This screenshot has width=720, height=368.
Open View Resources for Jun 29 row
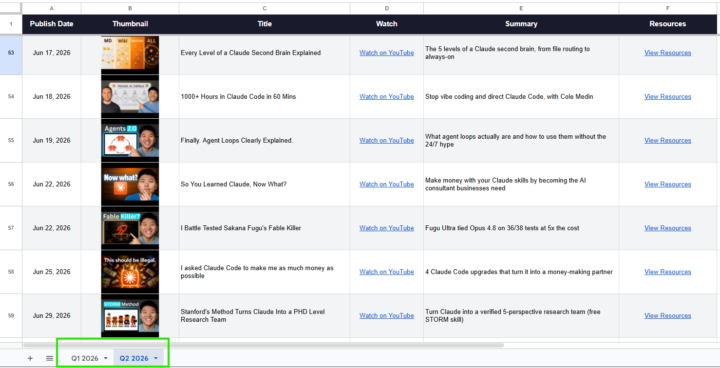[668, 316]
